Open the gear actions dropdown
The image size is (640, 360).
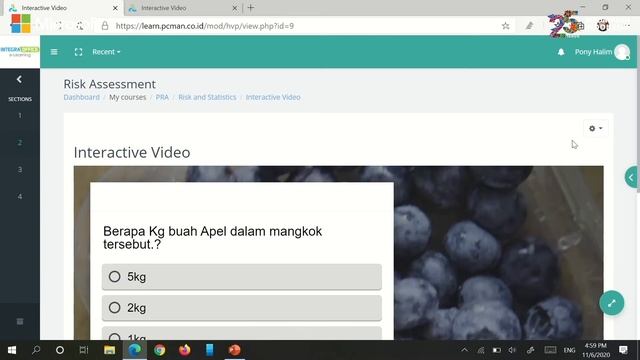tap(596, 128)
